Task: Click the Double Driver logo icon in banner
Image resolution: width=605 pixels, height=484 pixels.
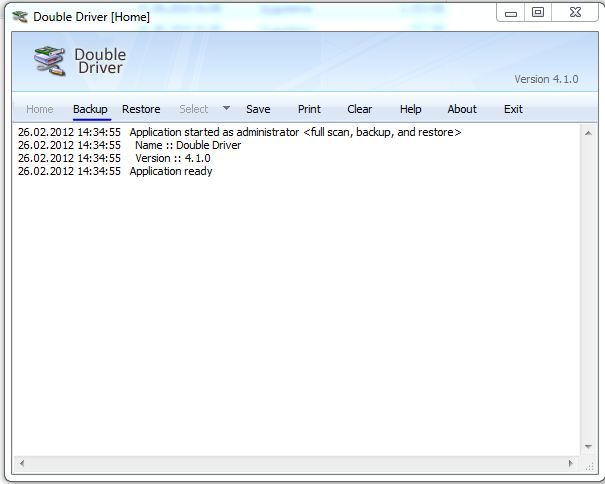Action: [x=49, y=61]
